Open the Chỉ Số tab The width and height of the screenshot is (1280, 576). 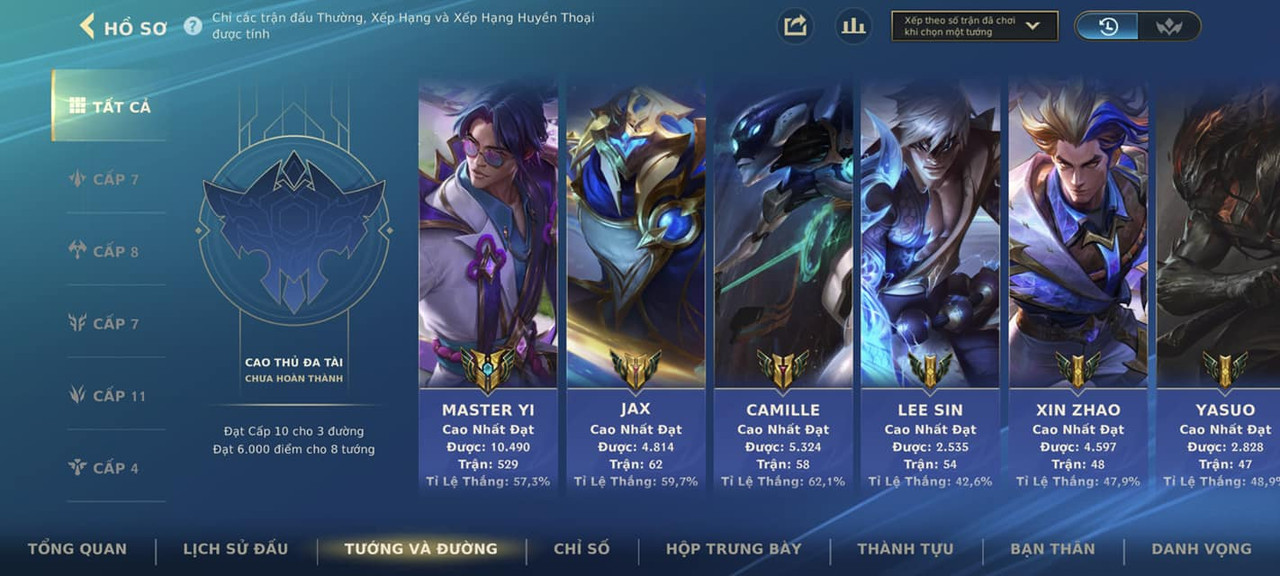pos(582,548)
